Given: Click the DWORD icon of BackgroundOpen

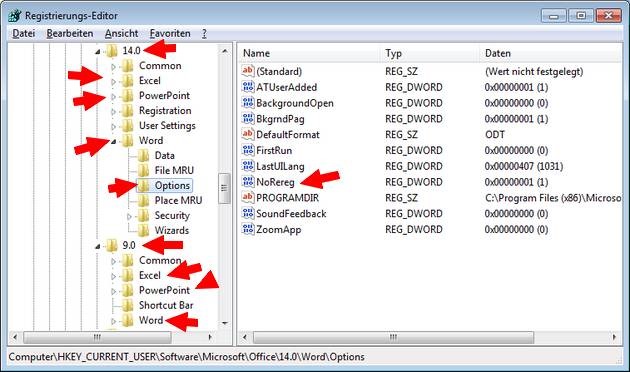Looking at the screenshot, I should 248,103.
